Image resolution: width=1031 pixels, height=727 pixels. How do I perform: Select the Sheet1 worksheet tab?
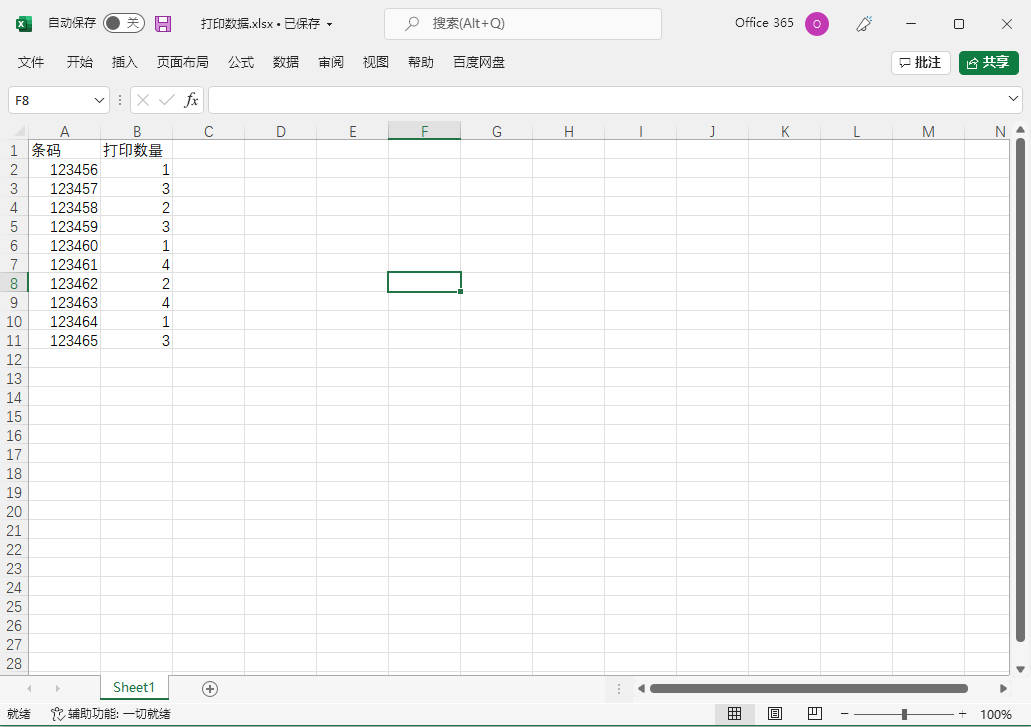134,688
